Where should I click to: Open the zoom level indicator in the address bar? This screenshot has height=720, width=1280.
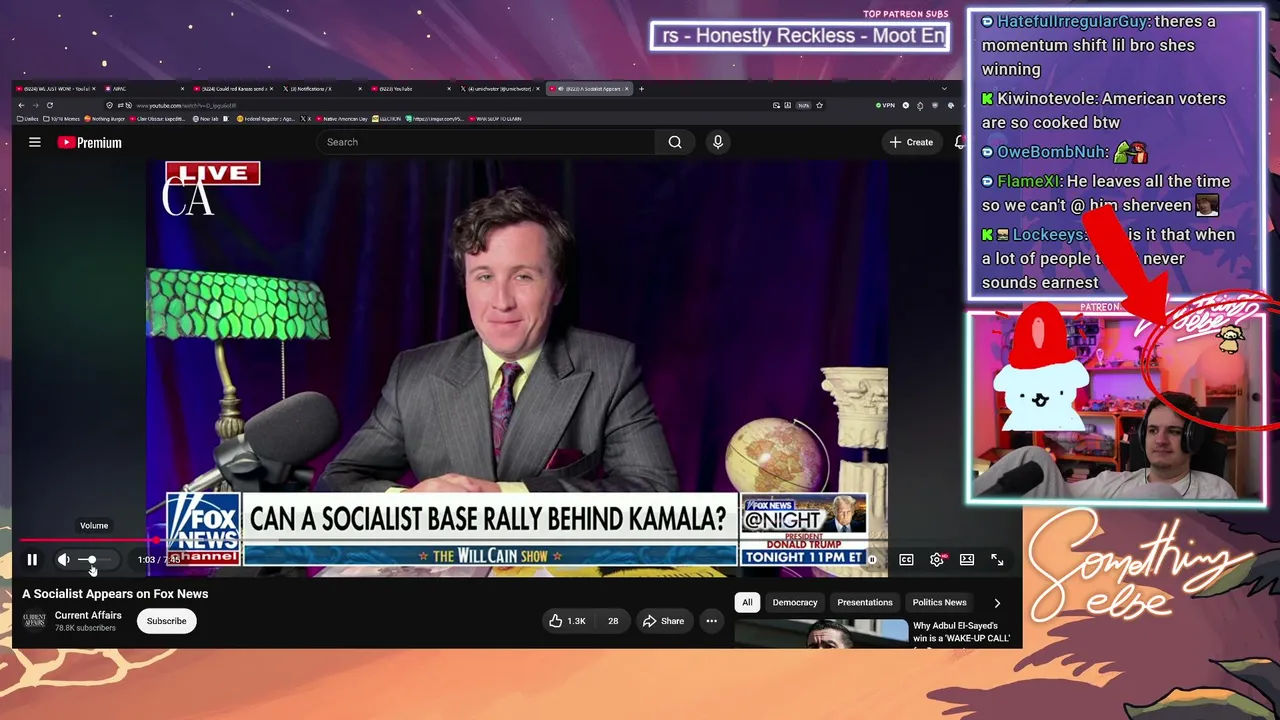coord(803,105)
